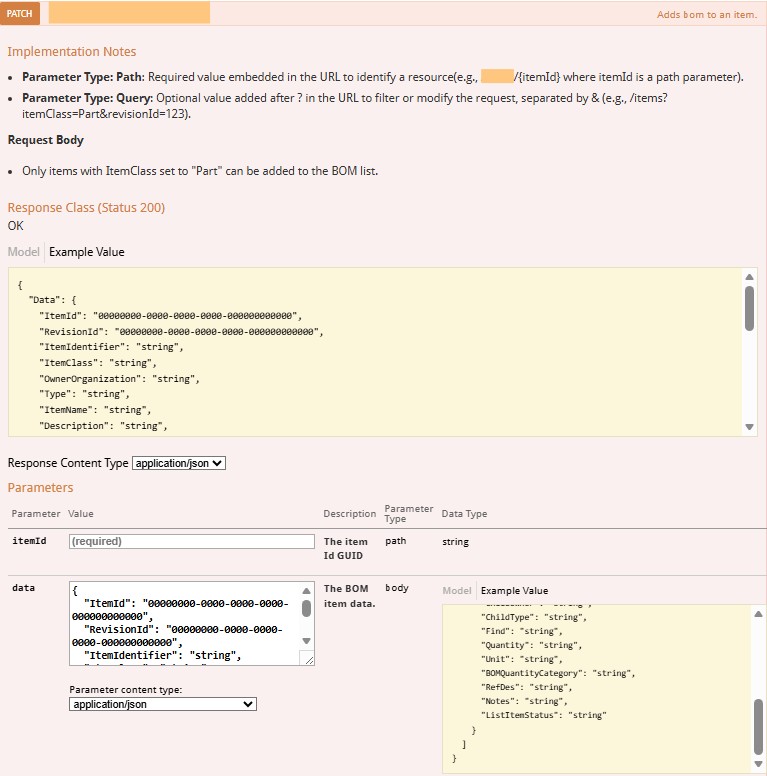Image resolution: width=767 pixels, height=776 pixels.
Task: Click down arrow of data textarea scrollbar
Action: pyautogui.click(x=306, y=641)
